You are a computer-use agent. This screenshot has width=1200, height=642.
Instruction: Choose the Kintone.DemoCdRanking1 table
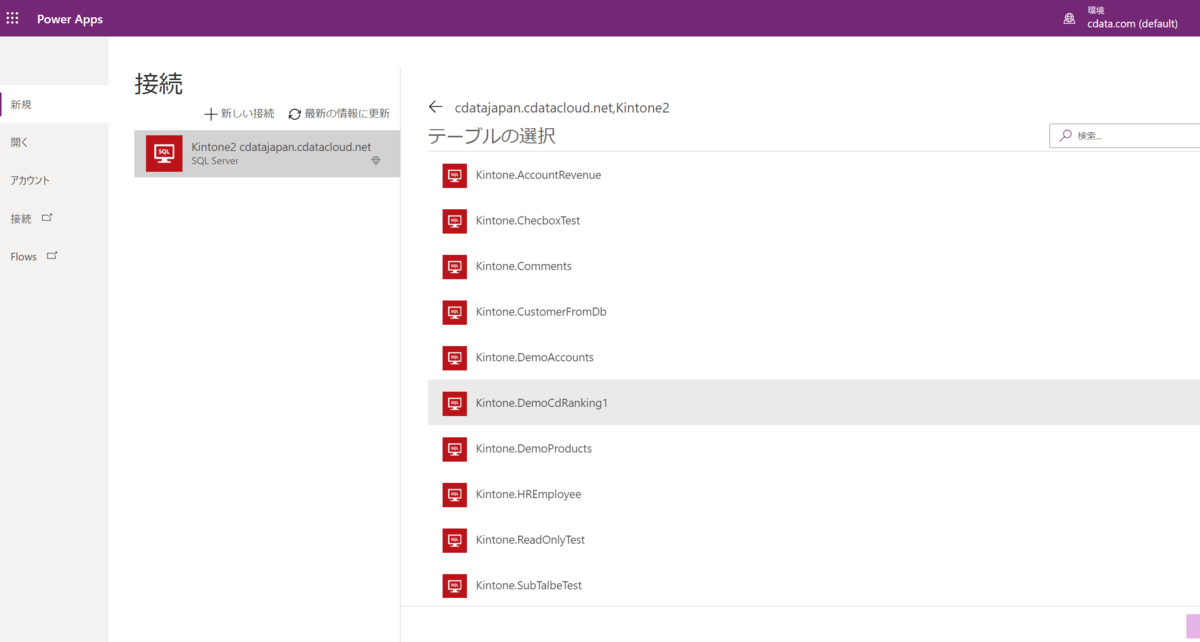point(814,403)
